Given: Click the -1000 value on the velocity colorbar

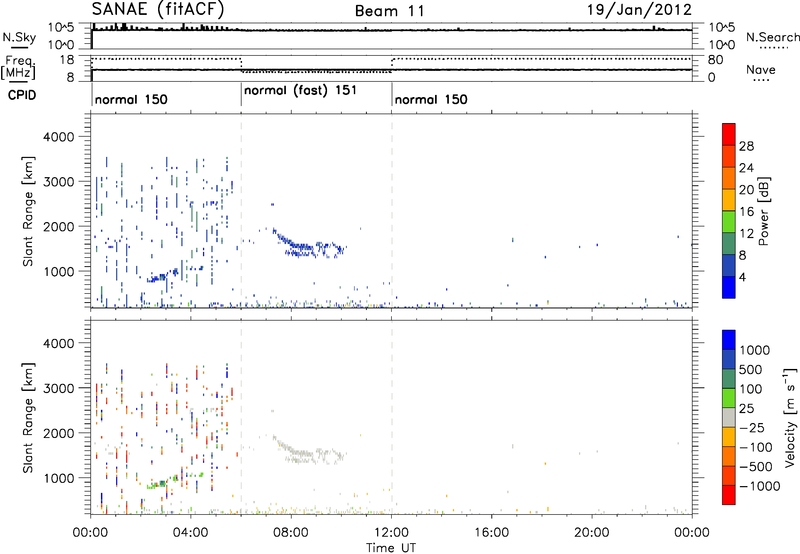Looking at the screenshot, I should [759, 486].
